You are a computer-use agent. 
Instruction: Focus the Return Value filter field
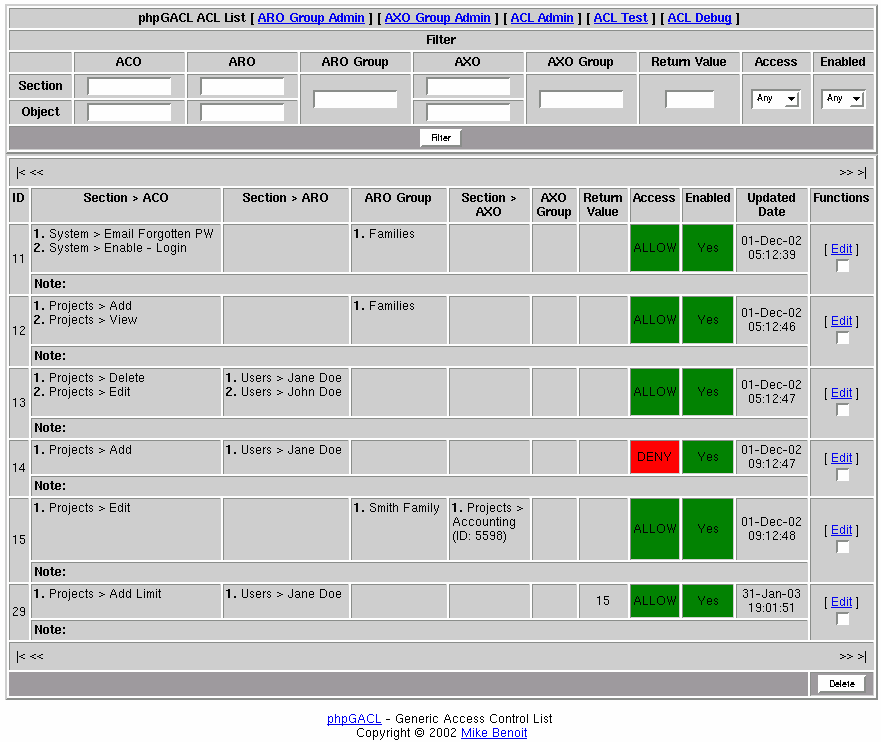[x=689, y=99]
